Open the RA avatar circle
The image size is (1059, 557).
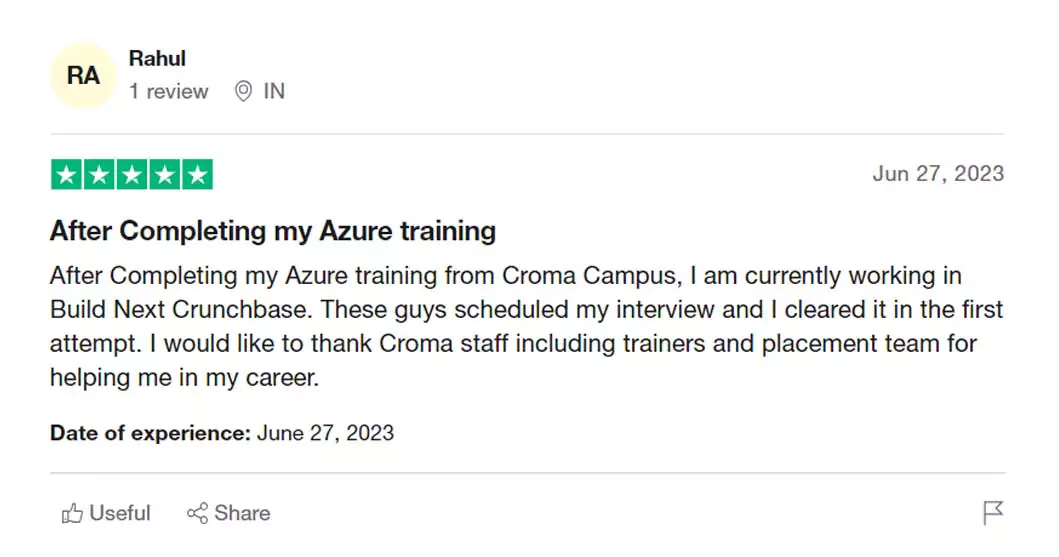tap(83, 76)
